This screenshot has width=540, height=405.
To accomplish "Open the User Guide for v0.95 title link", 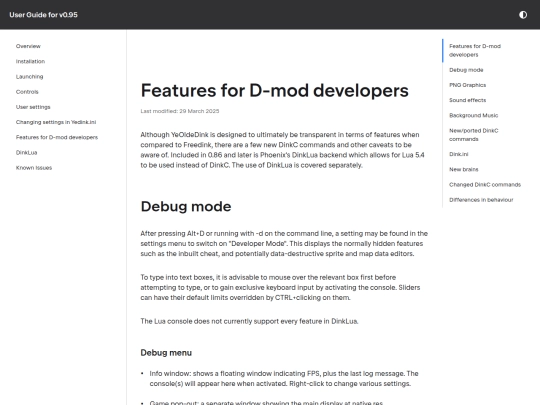I will click(x=43, y=15).
